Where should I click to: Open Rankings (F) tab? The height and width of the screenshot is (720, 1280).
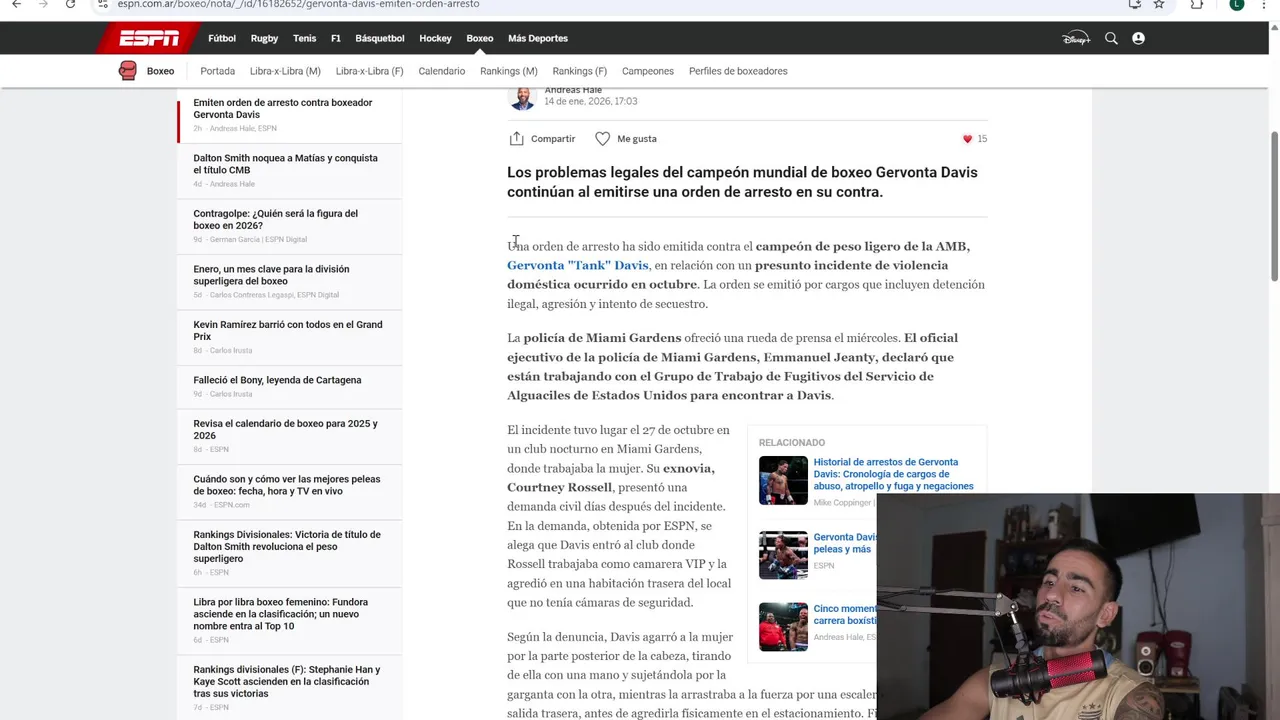[579, 71]
